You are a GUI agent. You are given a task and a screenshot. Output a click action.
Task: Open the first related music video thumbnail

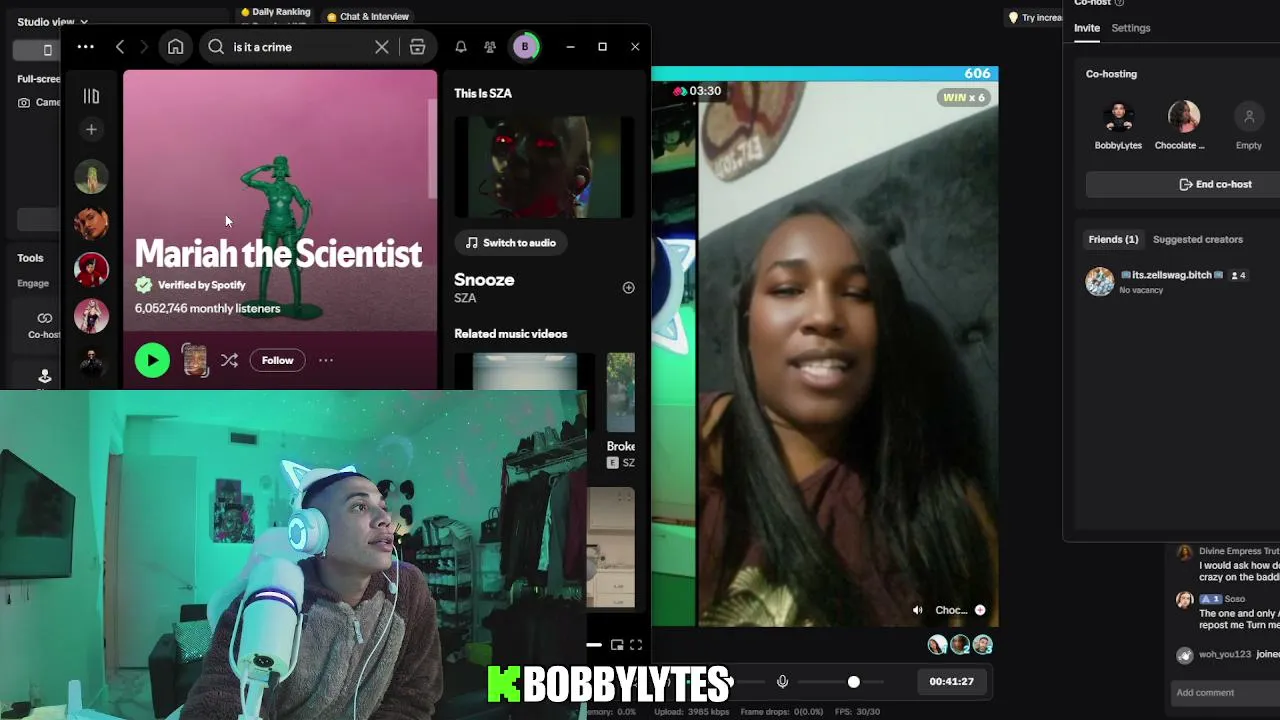[x=524, y=371]
